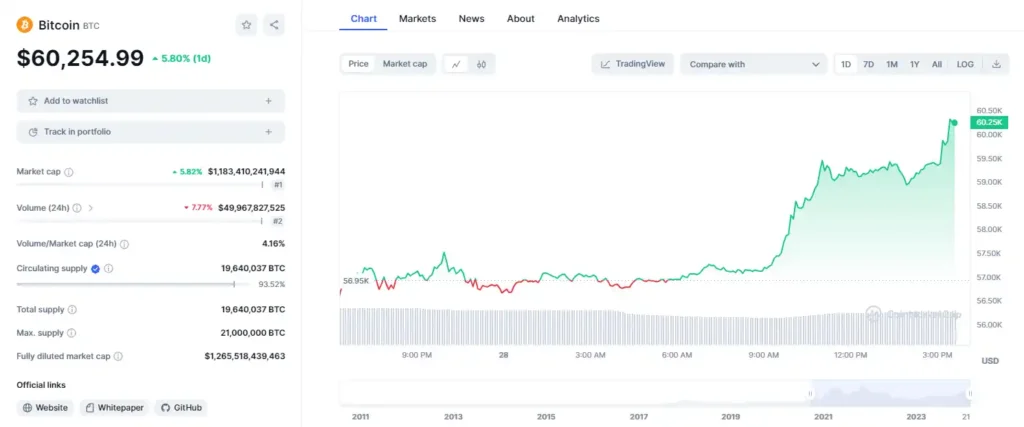Viewport: 1024px width, 427px height.
Task: Open the Markets tab
Action: point(417,18)
